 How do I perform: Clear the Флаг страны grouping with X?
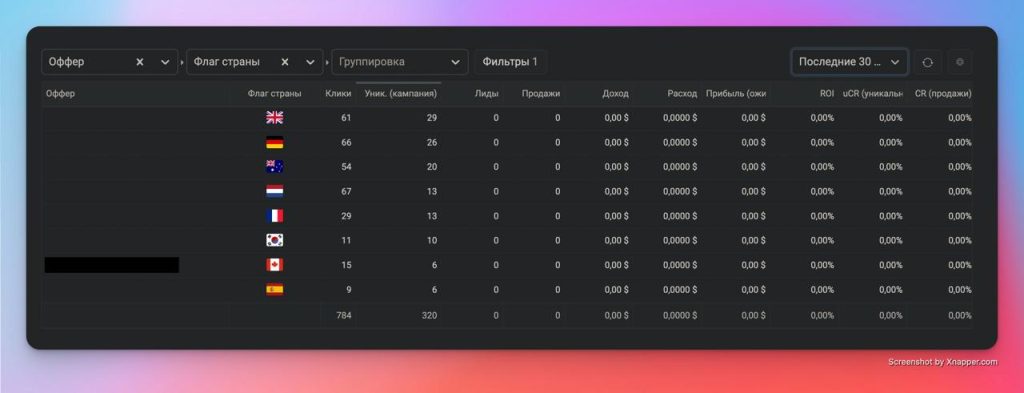point(285,62)
